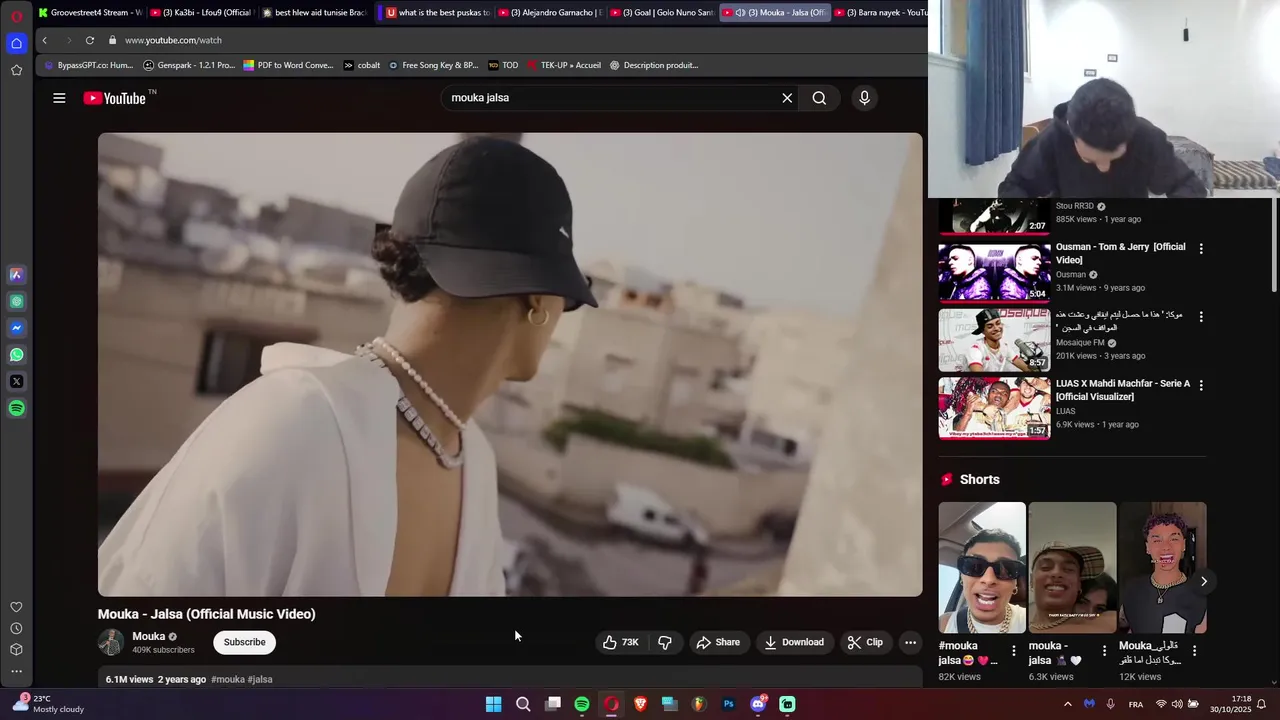This screenshot has width=1280, height=720.
Task: Reload the page with the refresh icon
Action: point(90,40)
